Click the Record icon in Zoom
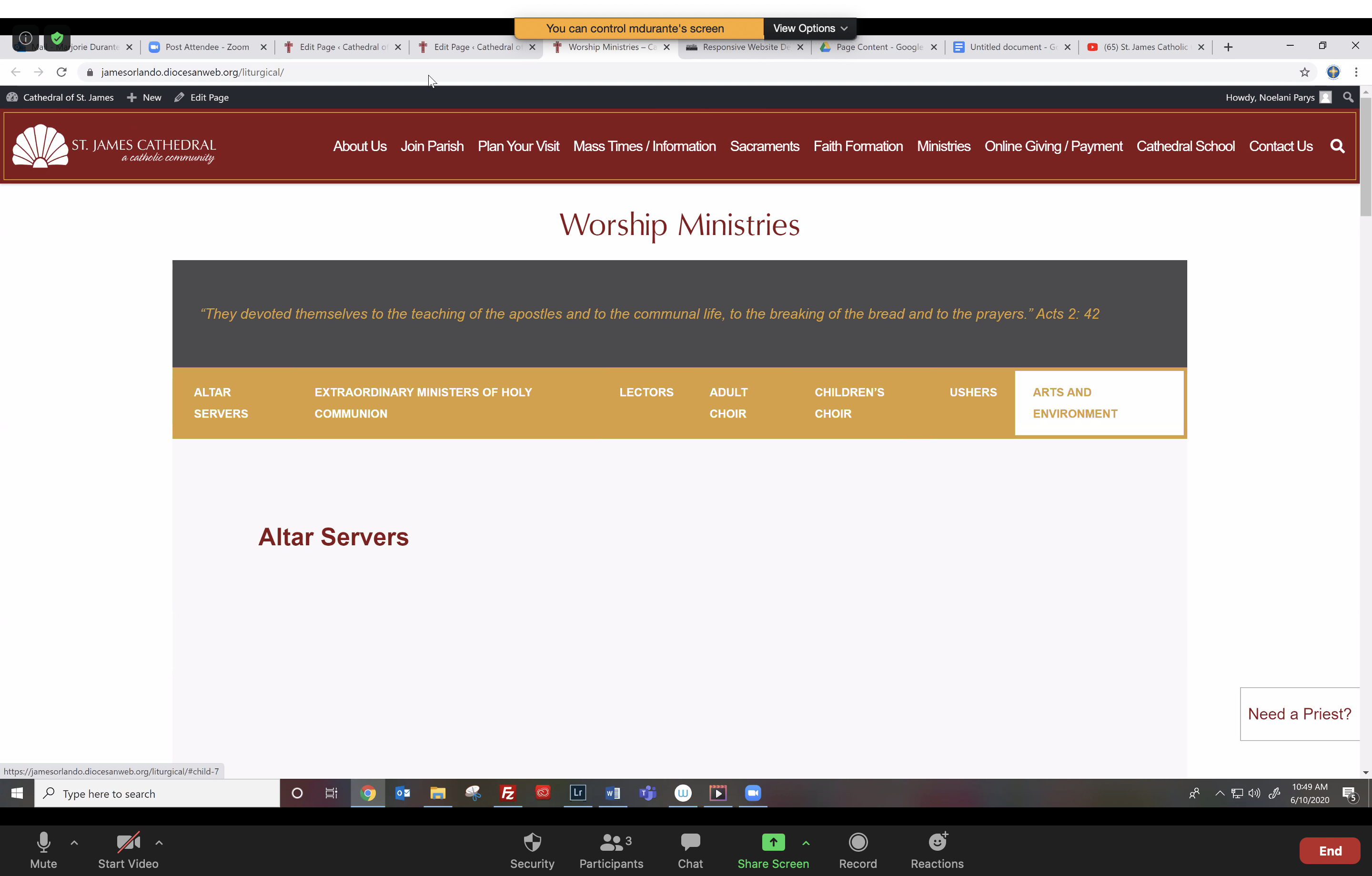The image size is (1372, 876). pyautogui.click(x=857, y=850)
